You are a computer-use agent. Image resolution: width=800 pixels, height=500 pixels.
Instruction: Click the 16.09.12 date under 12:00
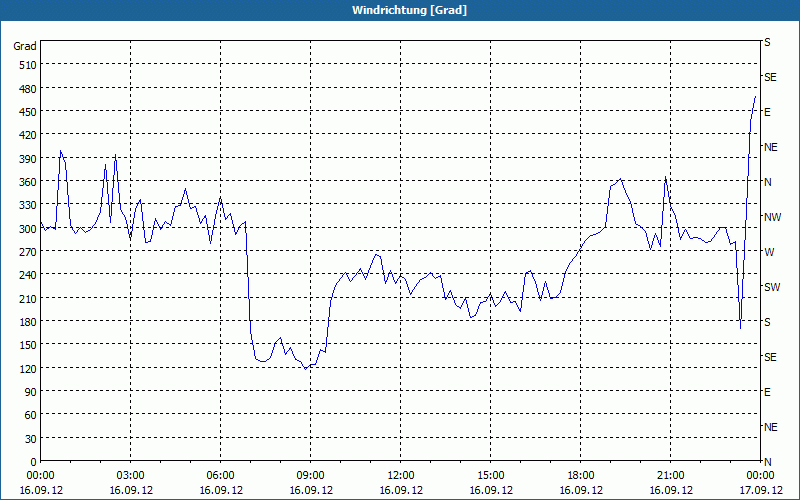(401, 490)
